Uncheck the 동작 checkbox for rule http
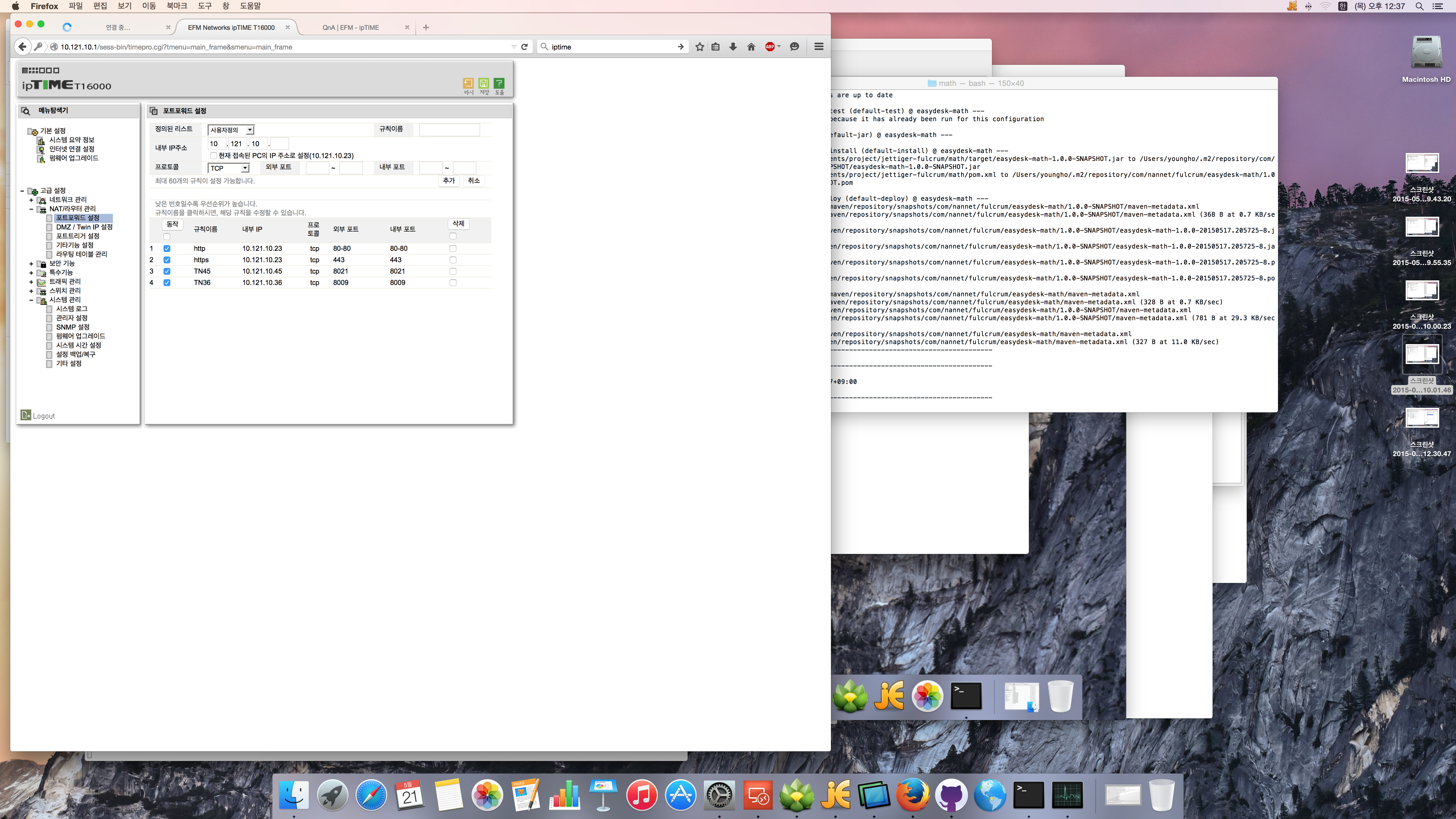 click(x=167, y=249)
